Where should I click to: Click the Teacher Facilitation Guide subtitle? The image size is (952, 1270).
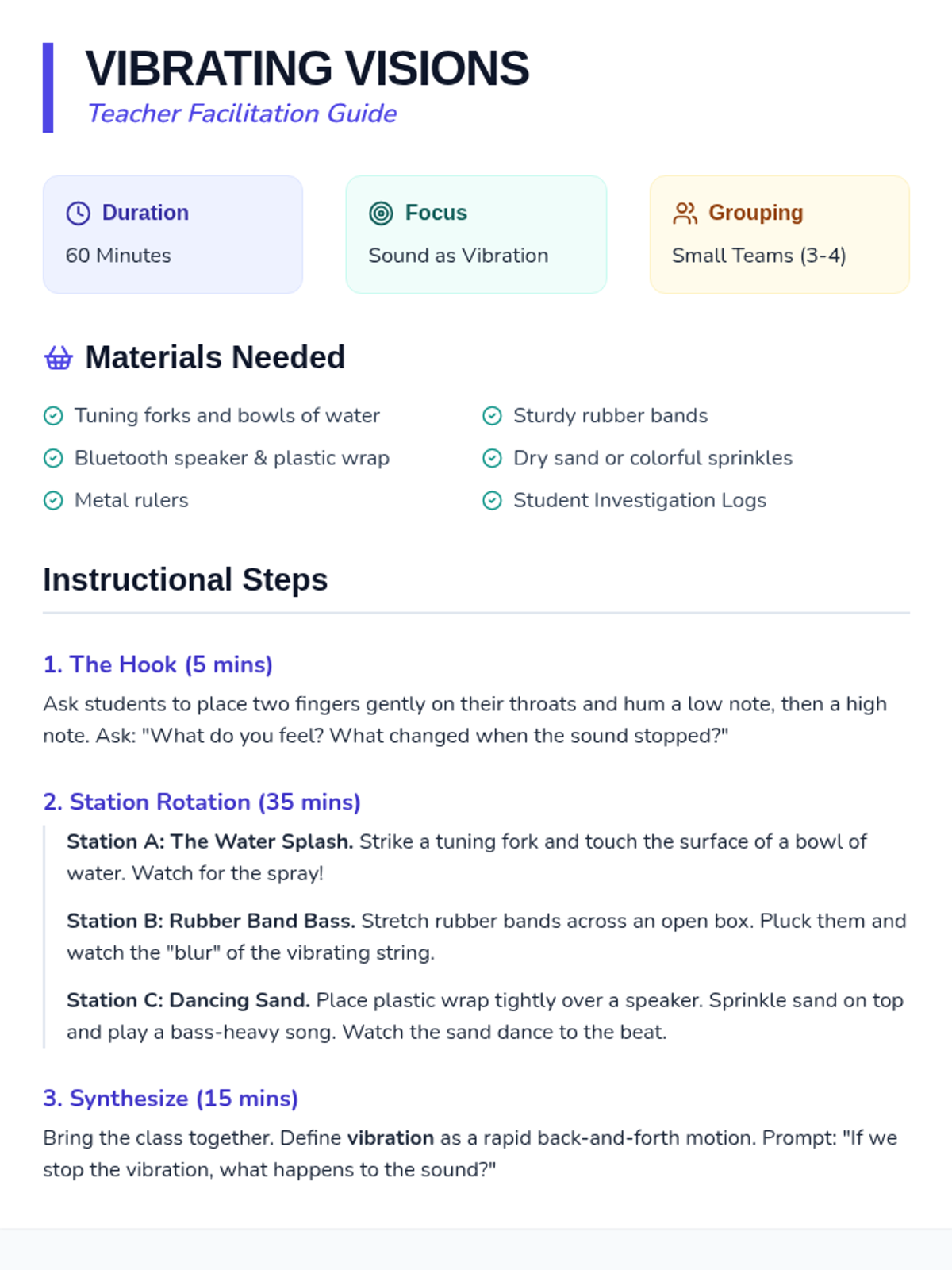tap(242, 114)
